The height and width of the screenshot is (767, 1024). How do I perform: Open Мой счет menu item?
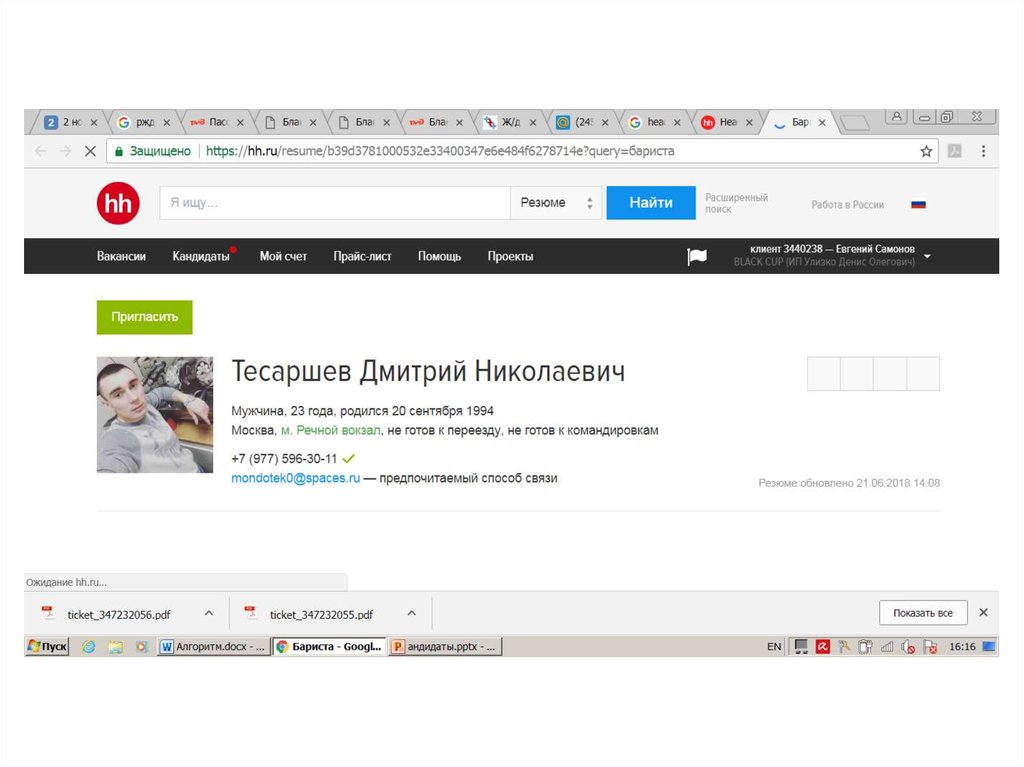[283, 256]
